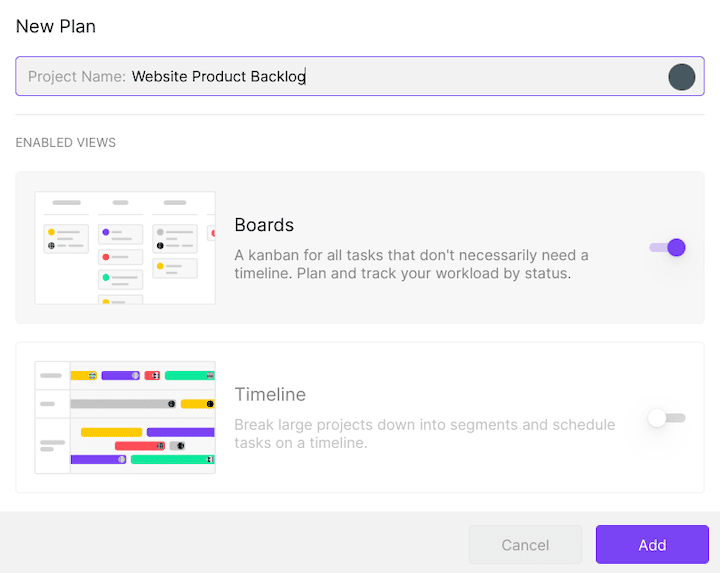
Task: Click the 'ENABLED VIEWS' section label
Action: pos(66,143)
